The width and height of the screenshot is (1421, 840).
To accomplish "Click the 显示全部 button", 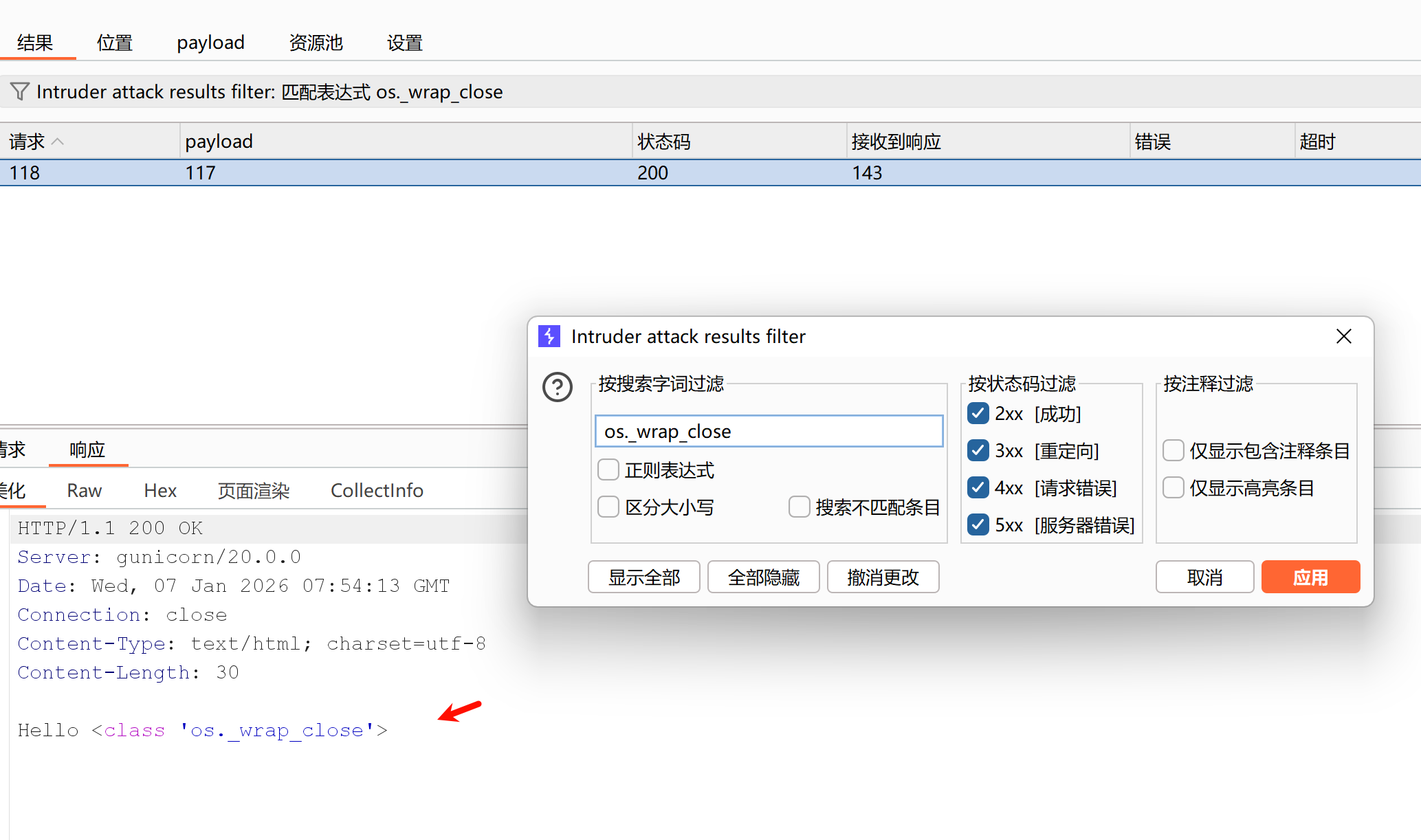I will click(643, 577).
